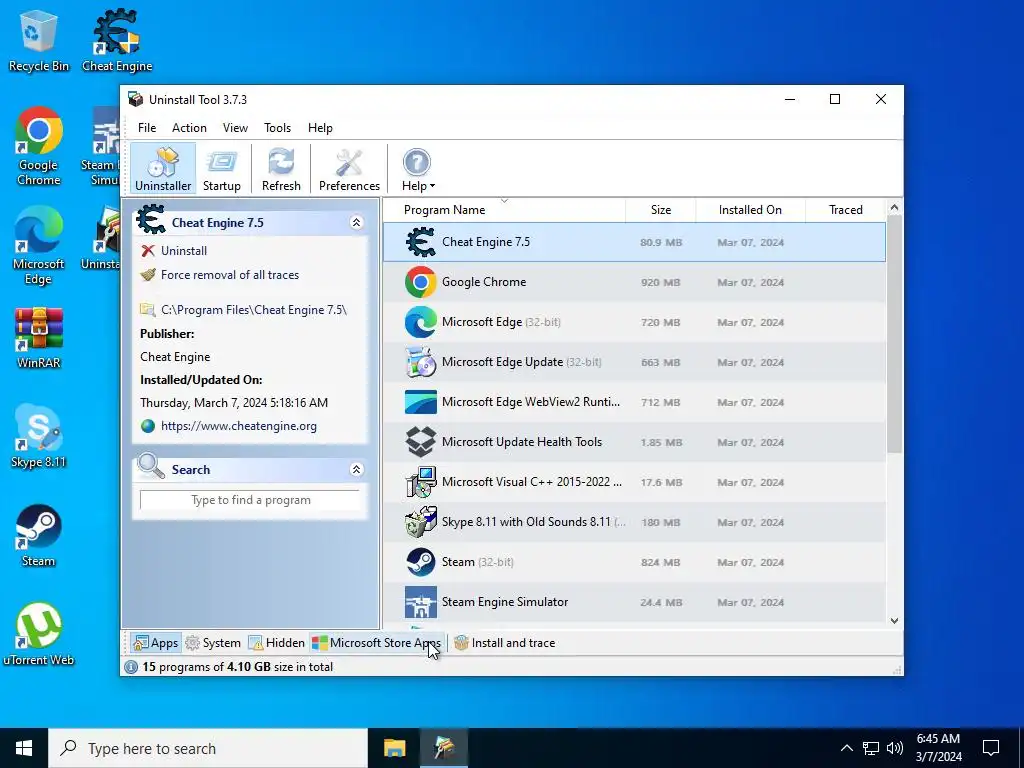Select the Microsoft Edge Update row icon
This screenshot has width=1024, height=768.
tap(421, 362)
